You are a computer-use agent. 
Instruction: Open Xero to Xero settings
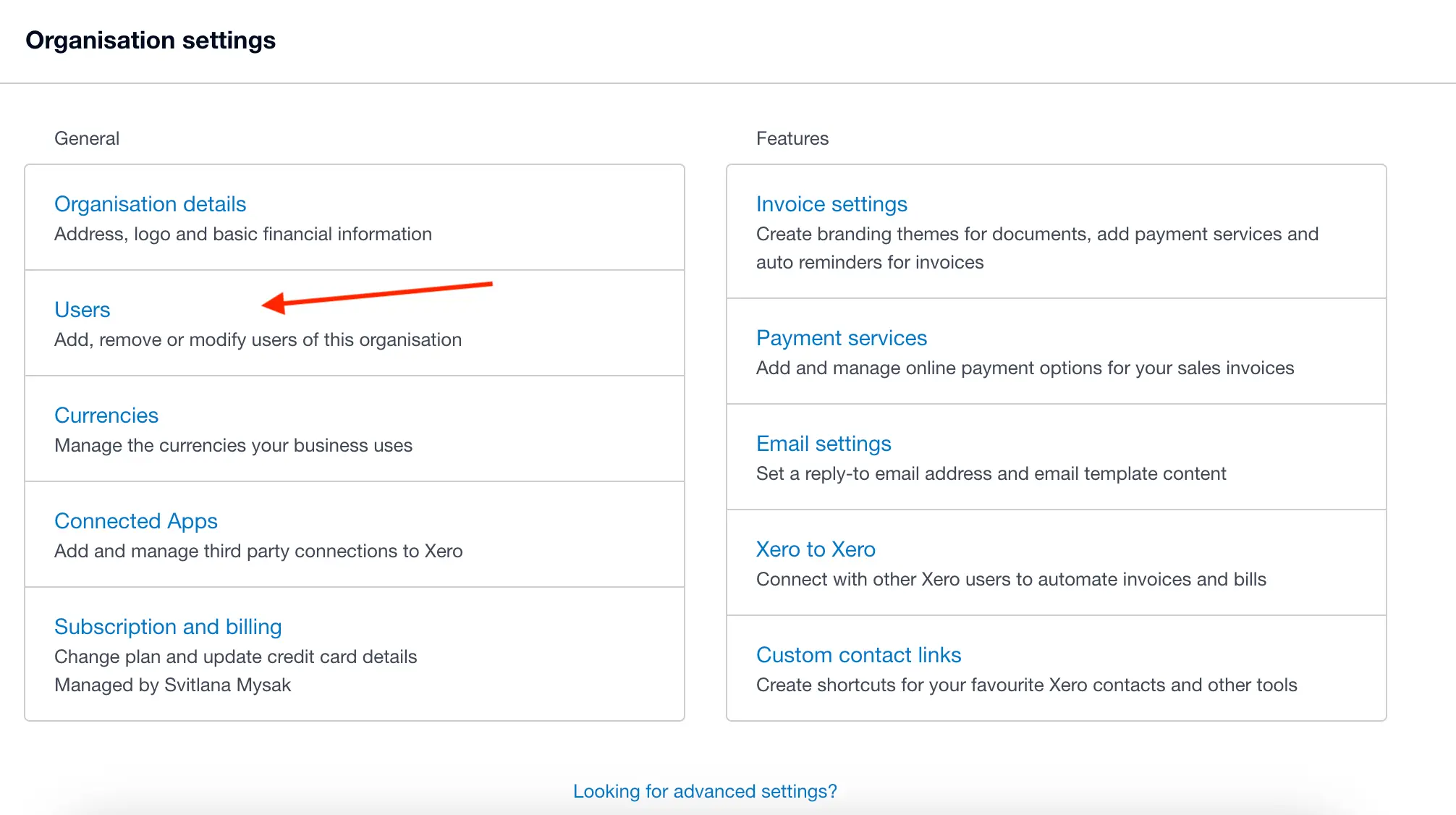click(816, 549)
